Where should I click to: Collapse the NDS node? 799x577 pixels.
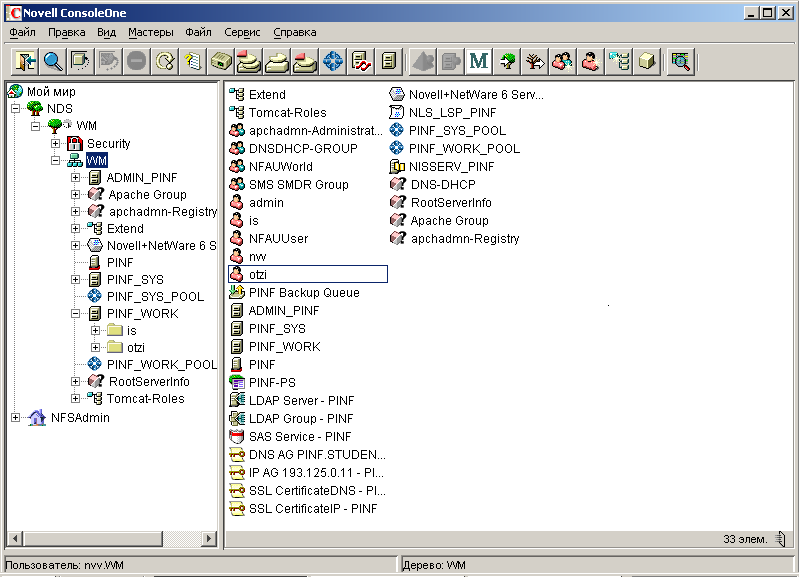(15, 108)
